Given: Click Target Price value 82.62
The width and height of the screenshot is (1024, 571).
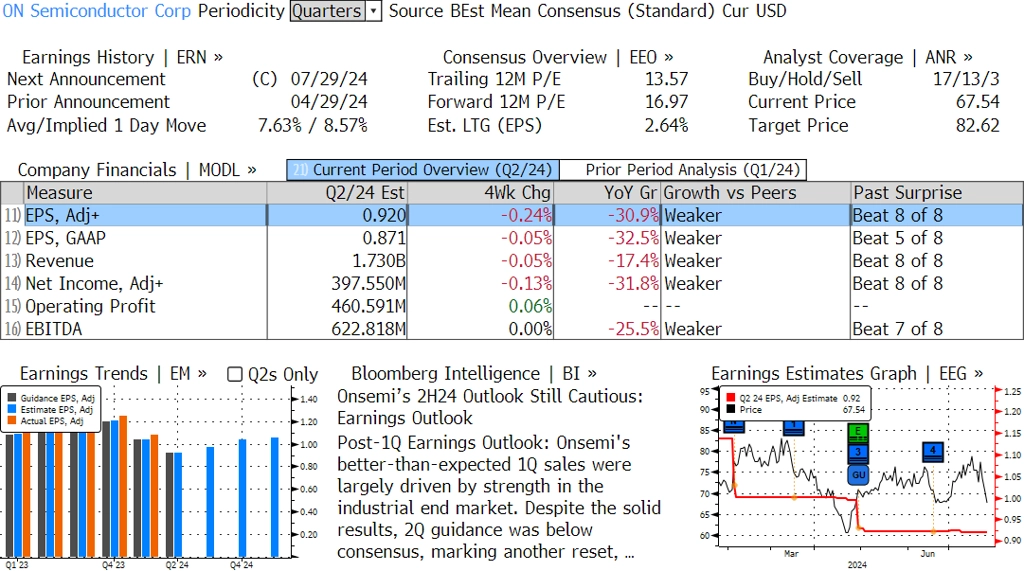Looking at the screenshot, I should [978, 125].
